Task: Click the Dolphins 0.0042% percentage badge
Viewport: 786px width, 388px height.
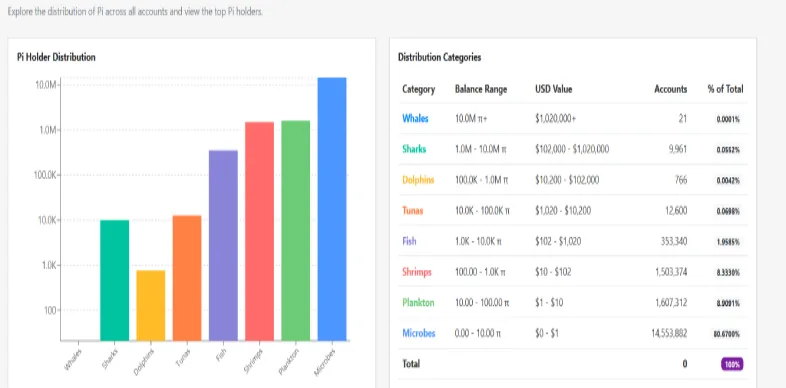Action: 728,181
